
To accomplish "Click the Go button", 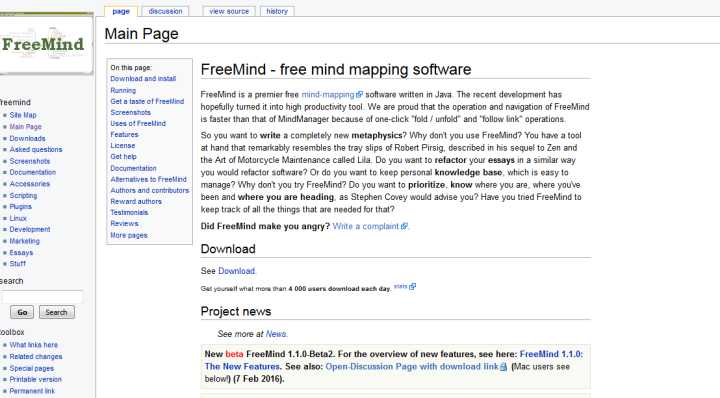I will tap(22, 312).
